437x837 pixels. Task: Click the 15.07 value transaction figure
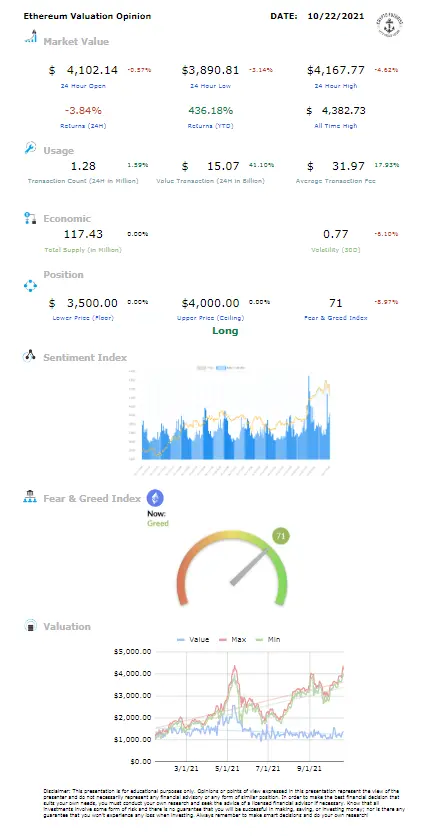(223, 166)
